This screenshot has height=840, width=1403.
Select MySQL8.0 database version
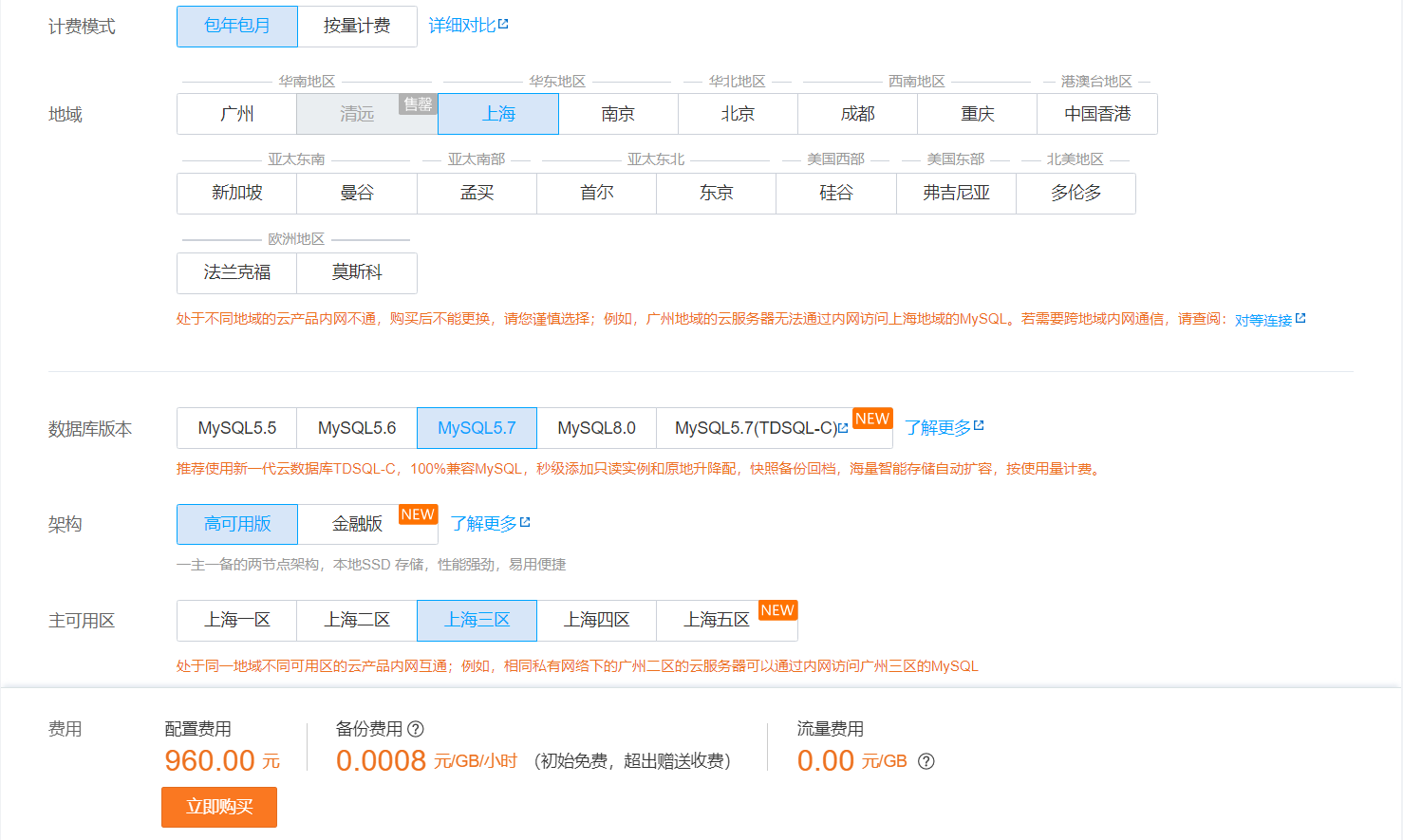(x=596, y=428)
